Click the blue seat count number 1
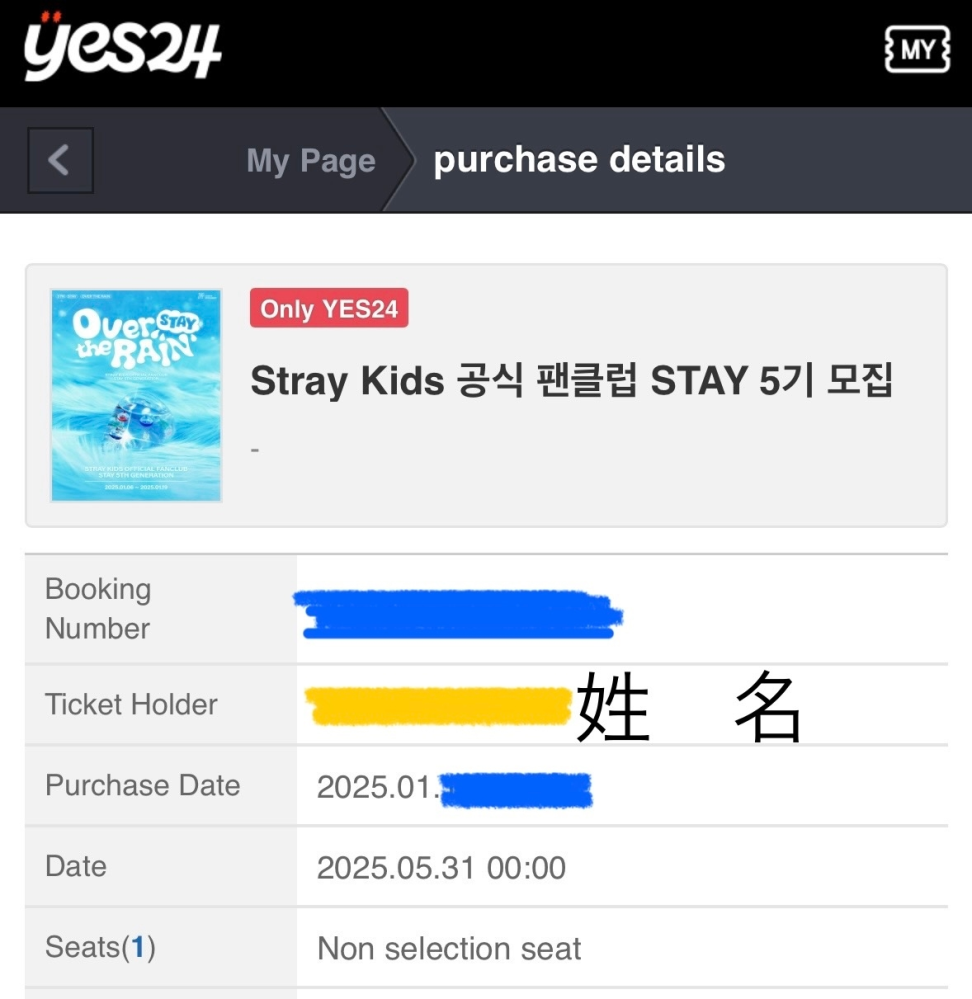This screenshot has width=972, height=999. (138, 947)
